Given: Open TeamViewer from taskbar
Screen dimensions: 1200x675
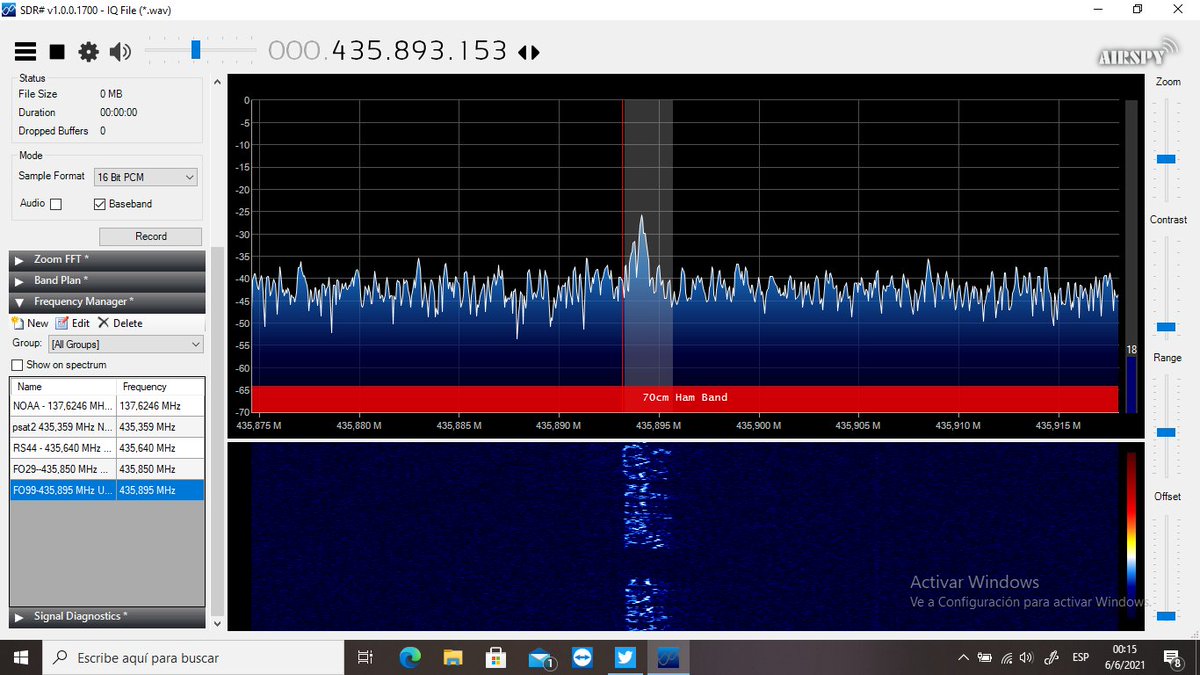Looking at the screenshot, I should [583, 658].
